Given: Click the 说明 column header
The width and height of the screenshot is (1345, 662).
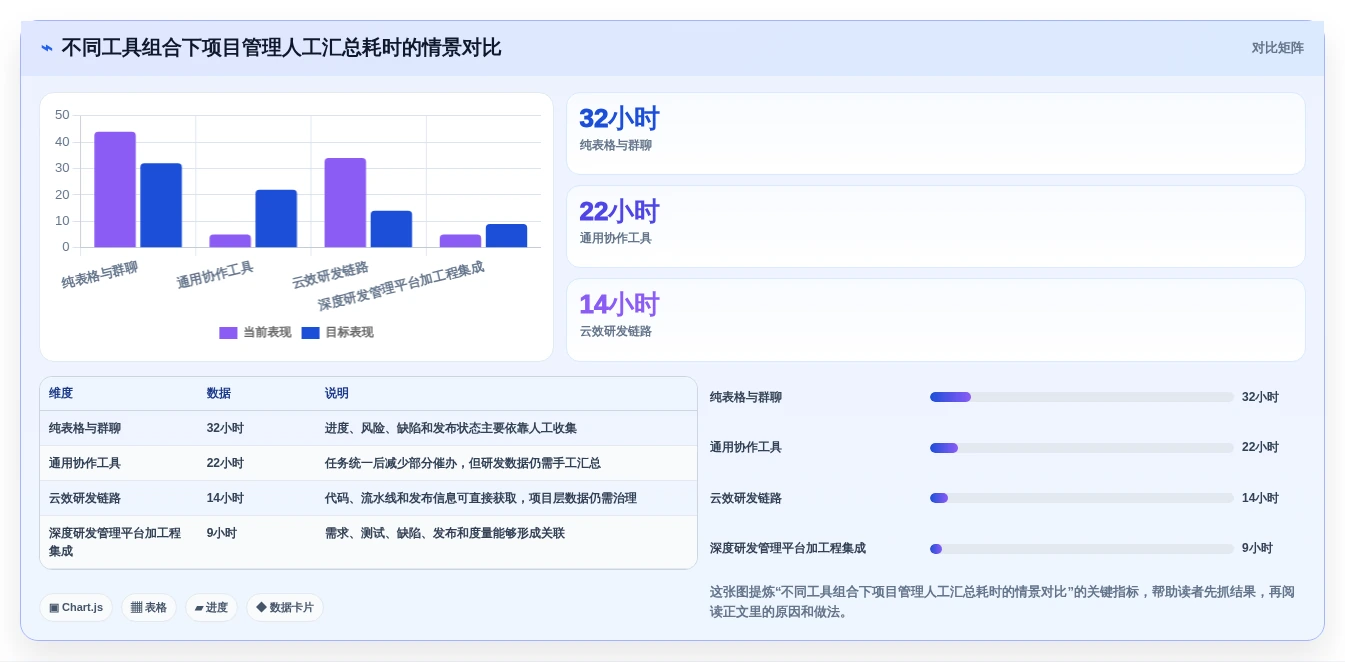Looking at the screenshot, I should coord(337,393).
